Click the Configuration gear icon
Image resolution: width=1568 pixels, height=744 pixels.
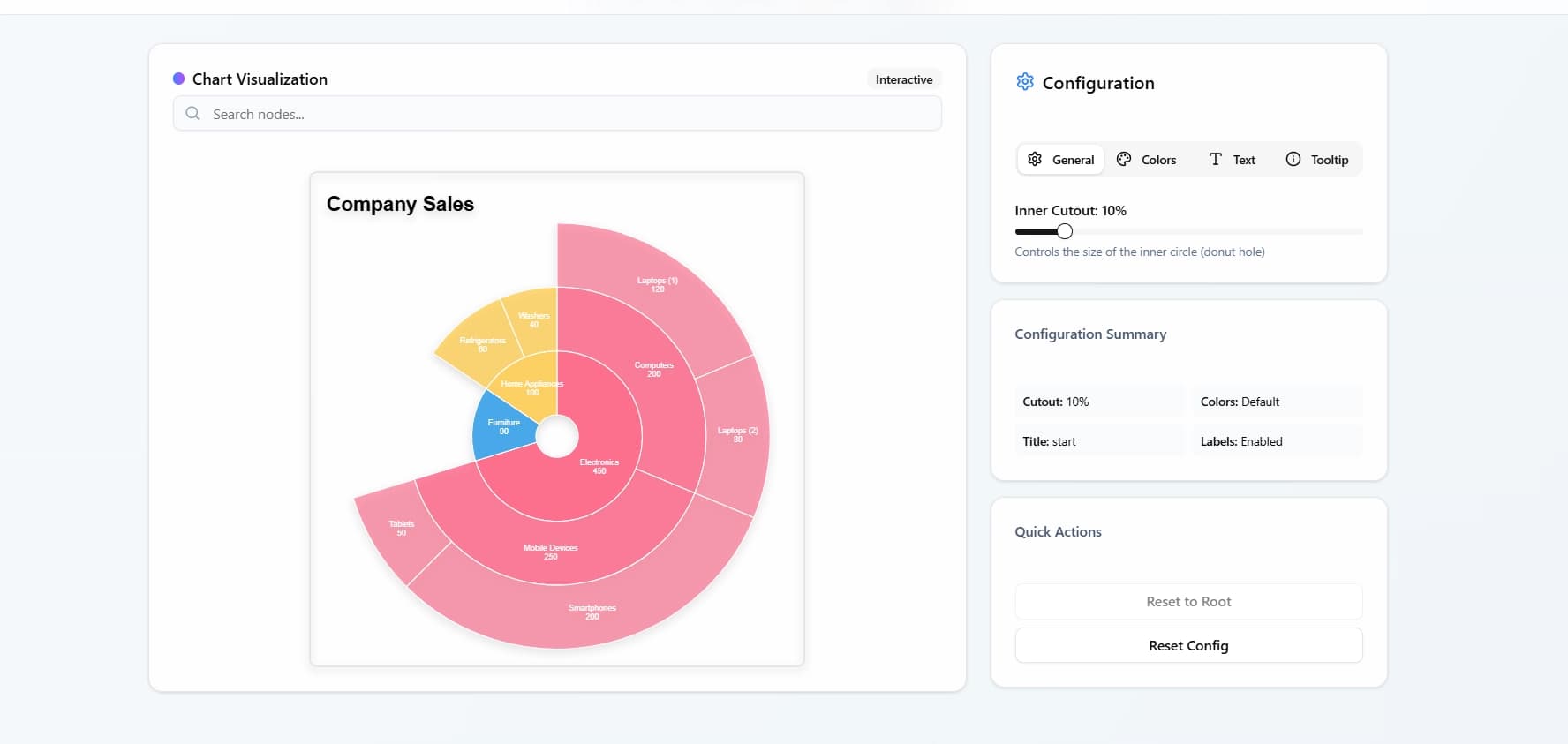pos(1024,82)
